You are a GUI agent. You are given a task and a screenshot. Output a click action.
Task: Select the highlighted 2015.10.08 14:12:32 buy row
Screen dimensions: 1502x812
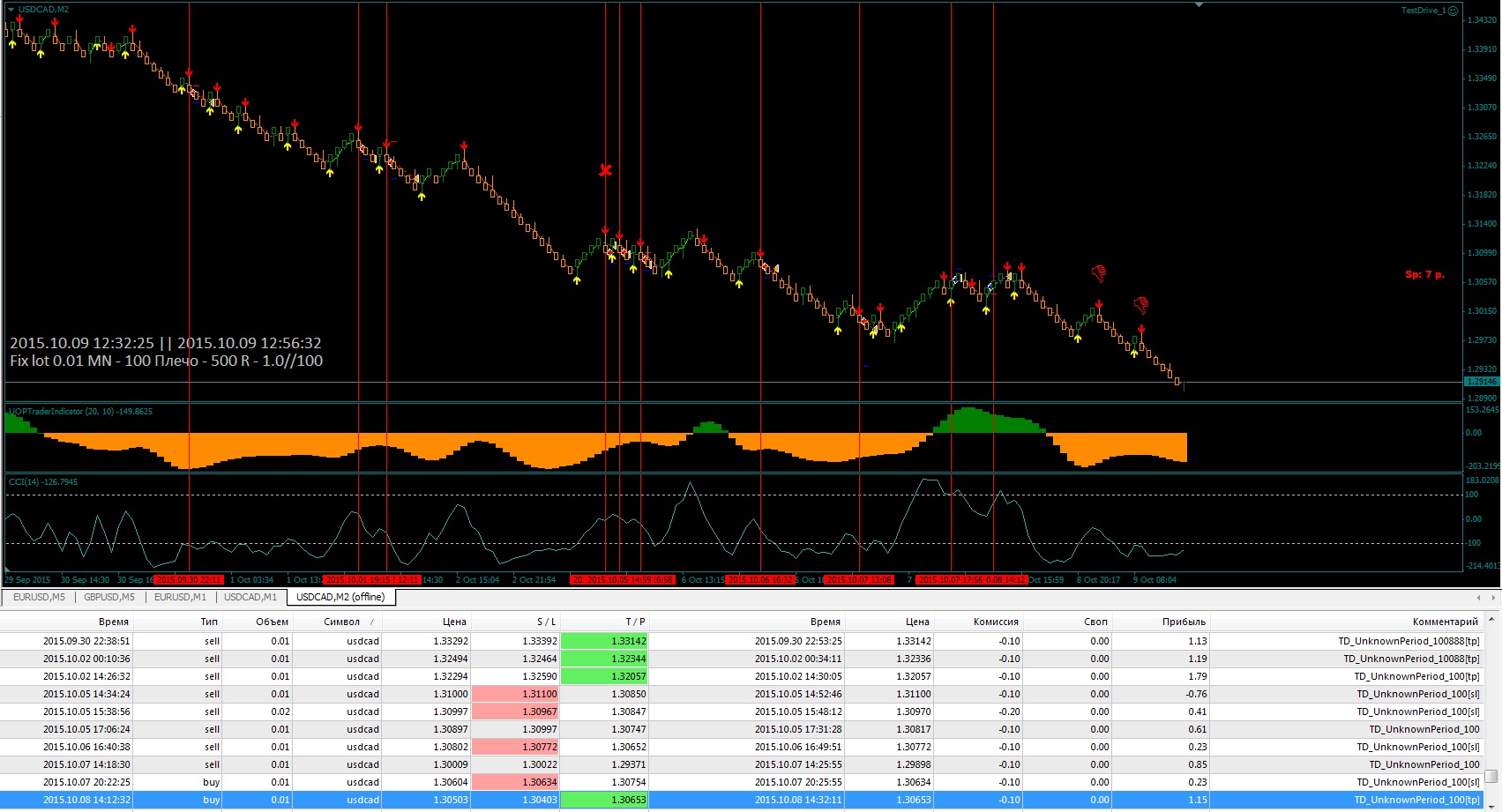coord(741,800)
